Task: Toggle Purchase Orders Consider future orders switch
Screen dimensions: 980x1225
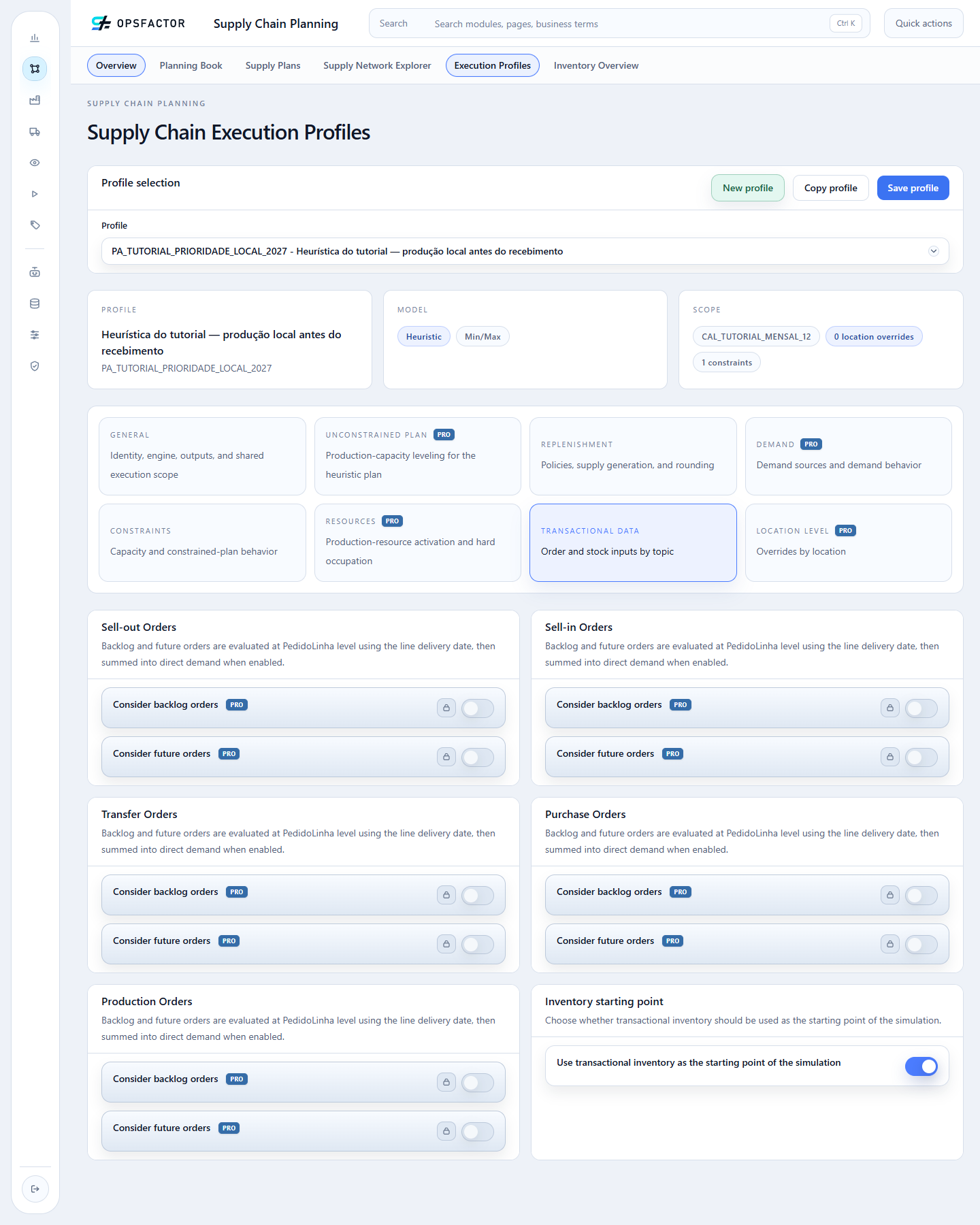Action: coord(921,945)
